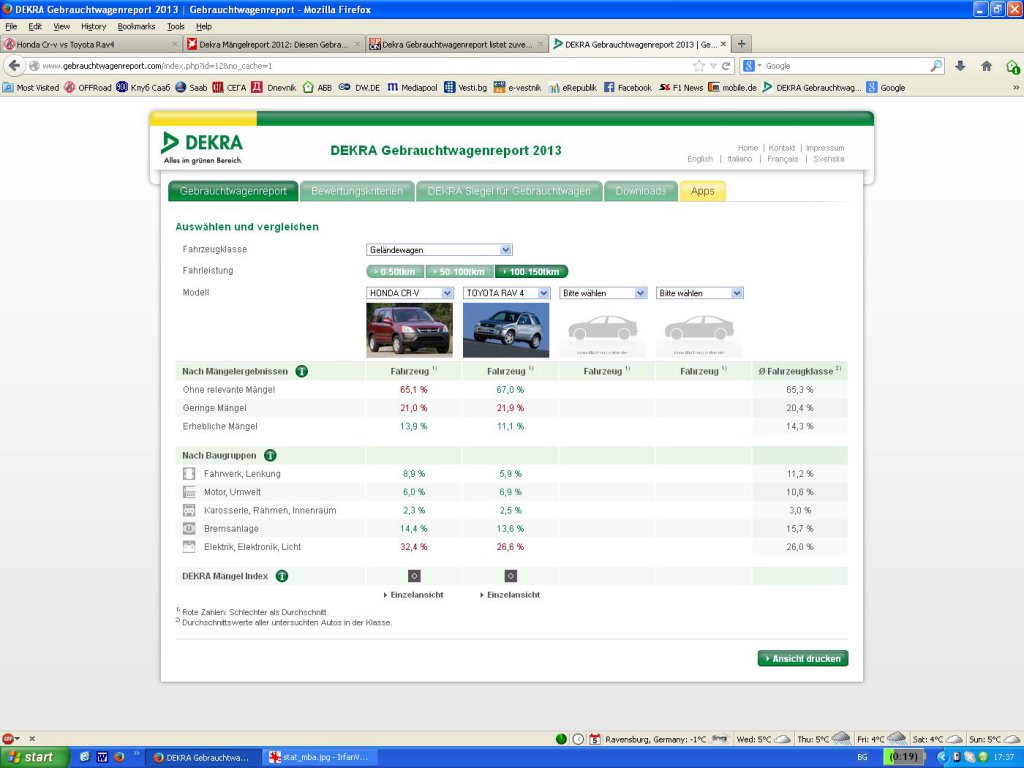Select the 100-150tkm mileage option
Viewport: 1024px width, 768px height.
pyautogui.click(x=531, y=271)
